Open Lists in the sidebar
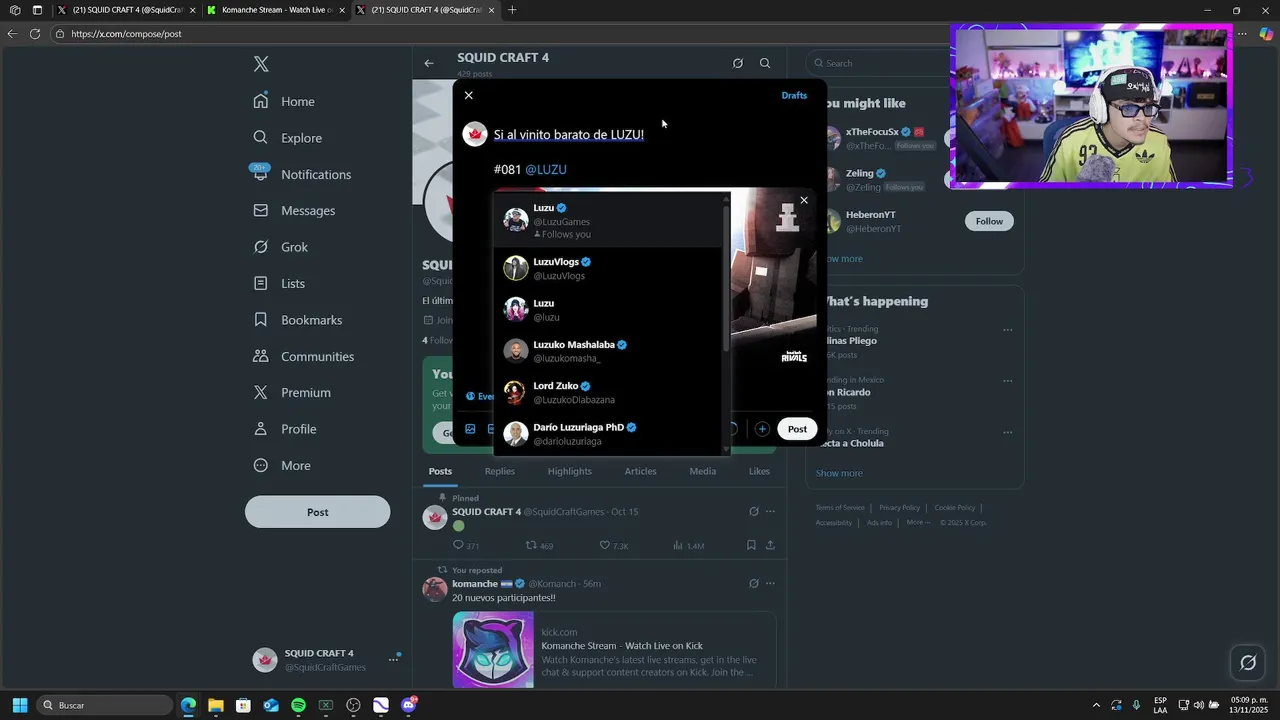This screenshot has height=720, width=1280. (281, 284)
